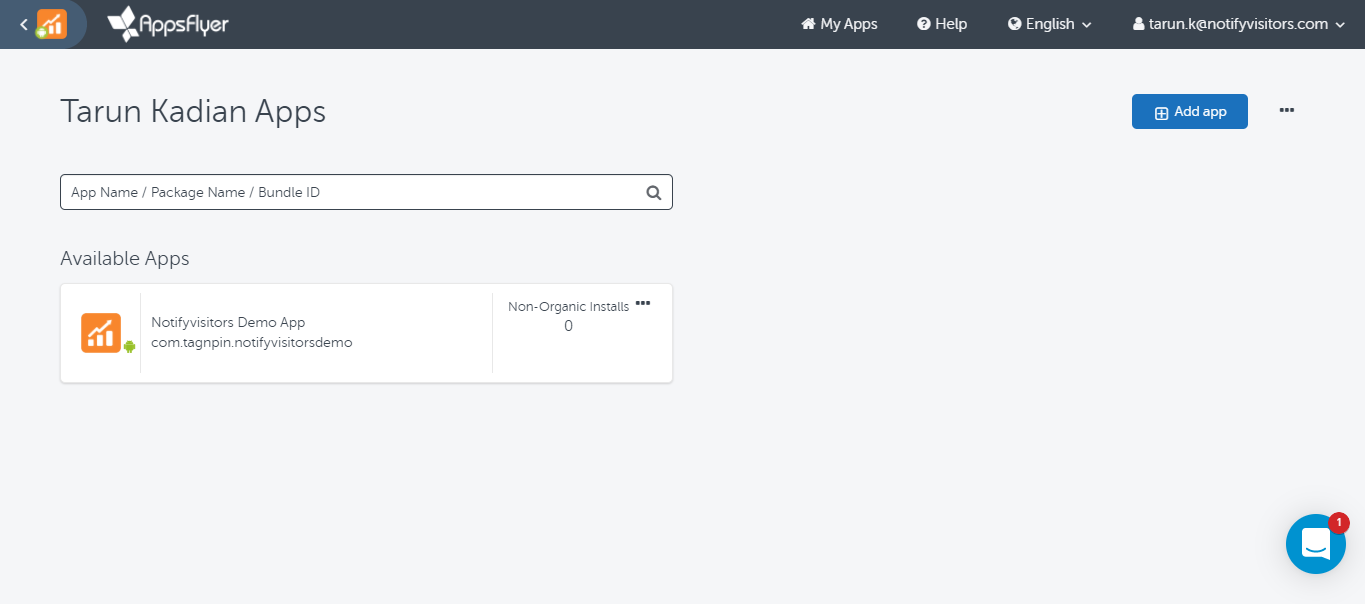Click the Available Apps heading

click(x=125, y=258)
